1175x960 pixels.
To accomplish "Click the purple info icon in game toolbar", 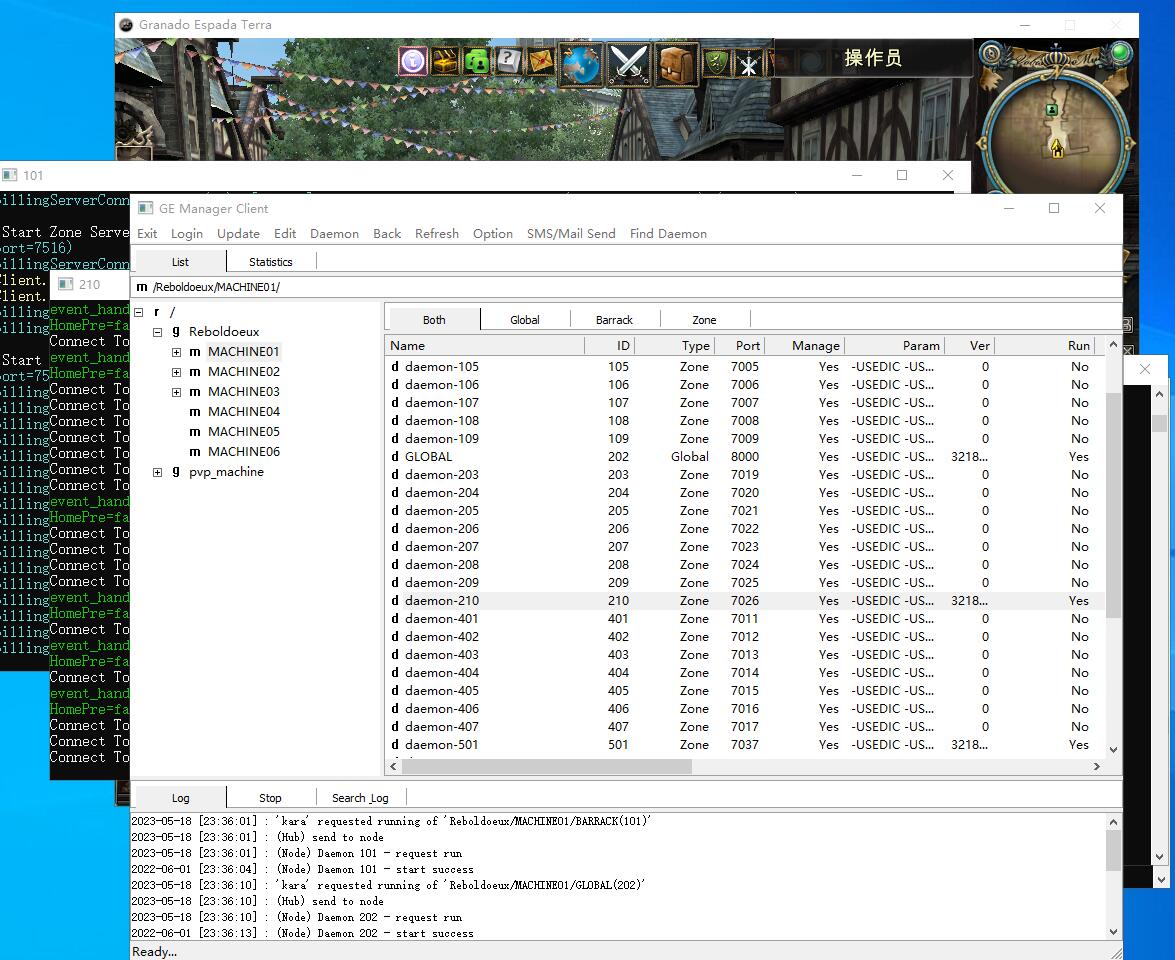I will (x=413, y=61).
